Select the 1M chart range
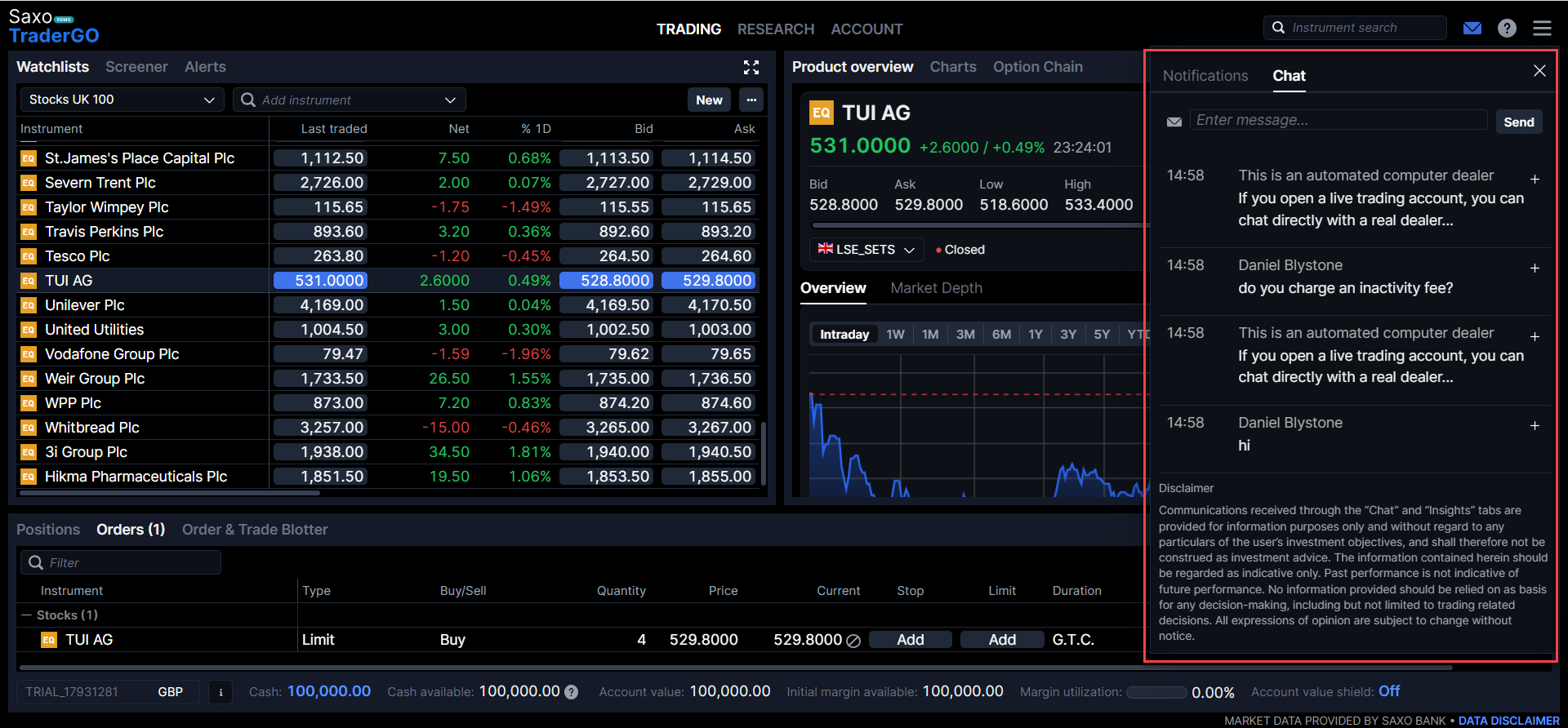1568x728 pixels. pos(930,335)
